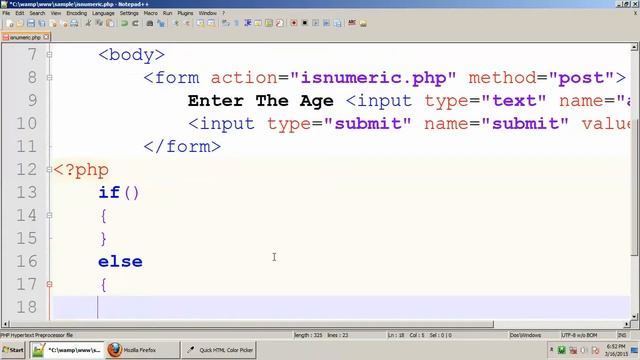The height and width of the screenshot is (360, 640).
Task: Open the Run menu
Action: pyautogui.click(x=167, y=13)
